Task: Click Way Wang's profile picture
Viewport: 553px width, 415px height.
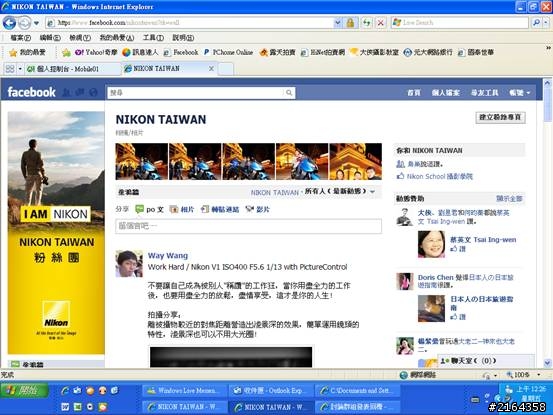Action: pyautogui.click(x=129, y=264)
